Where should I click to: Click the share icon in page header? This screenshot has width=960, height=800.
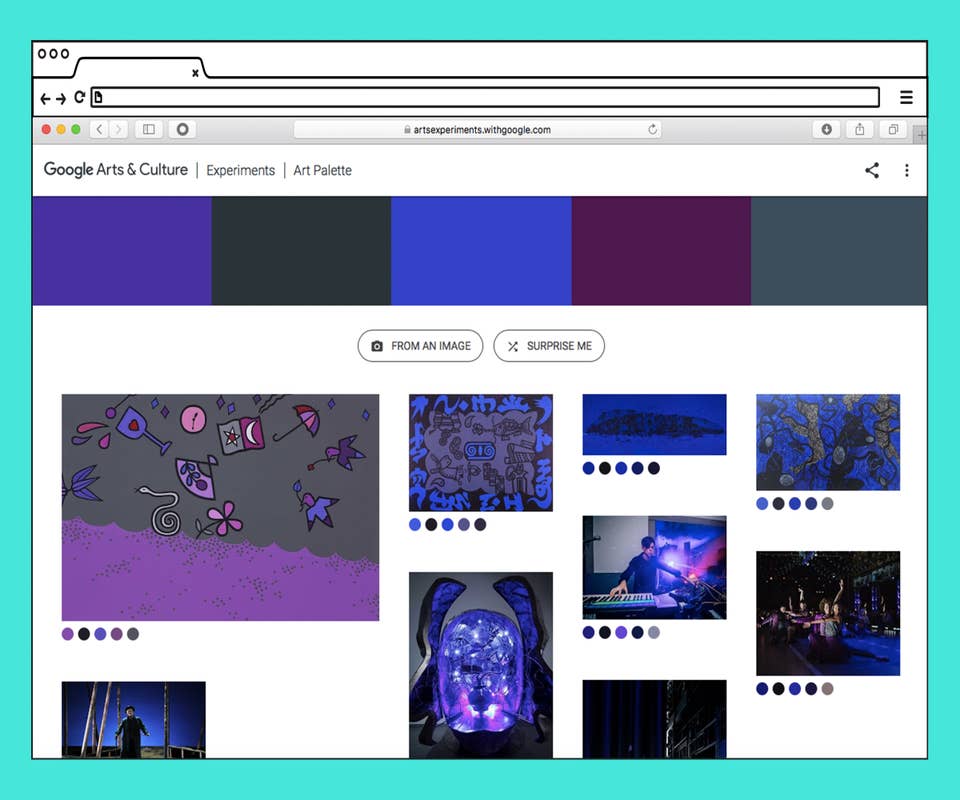coord(872,170)
